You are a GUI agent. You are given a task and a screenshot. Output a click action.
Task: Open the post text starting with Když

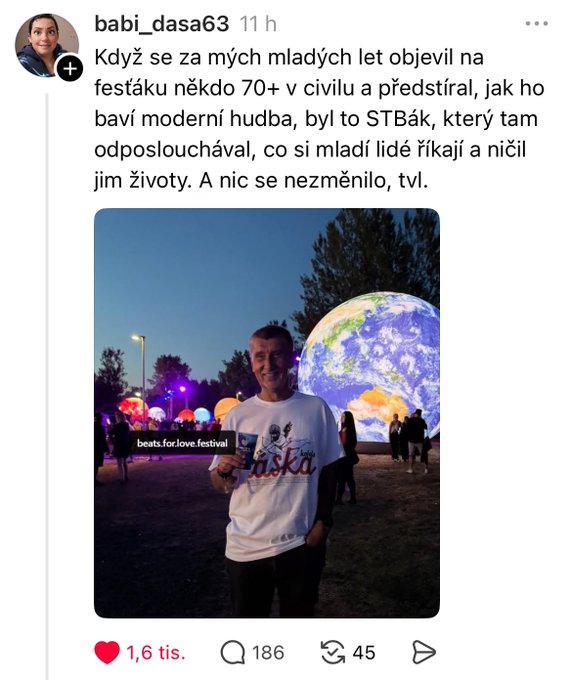pos(319,119)
